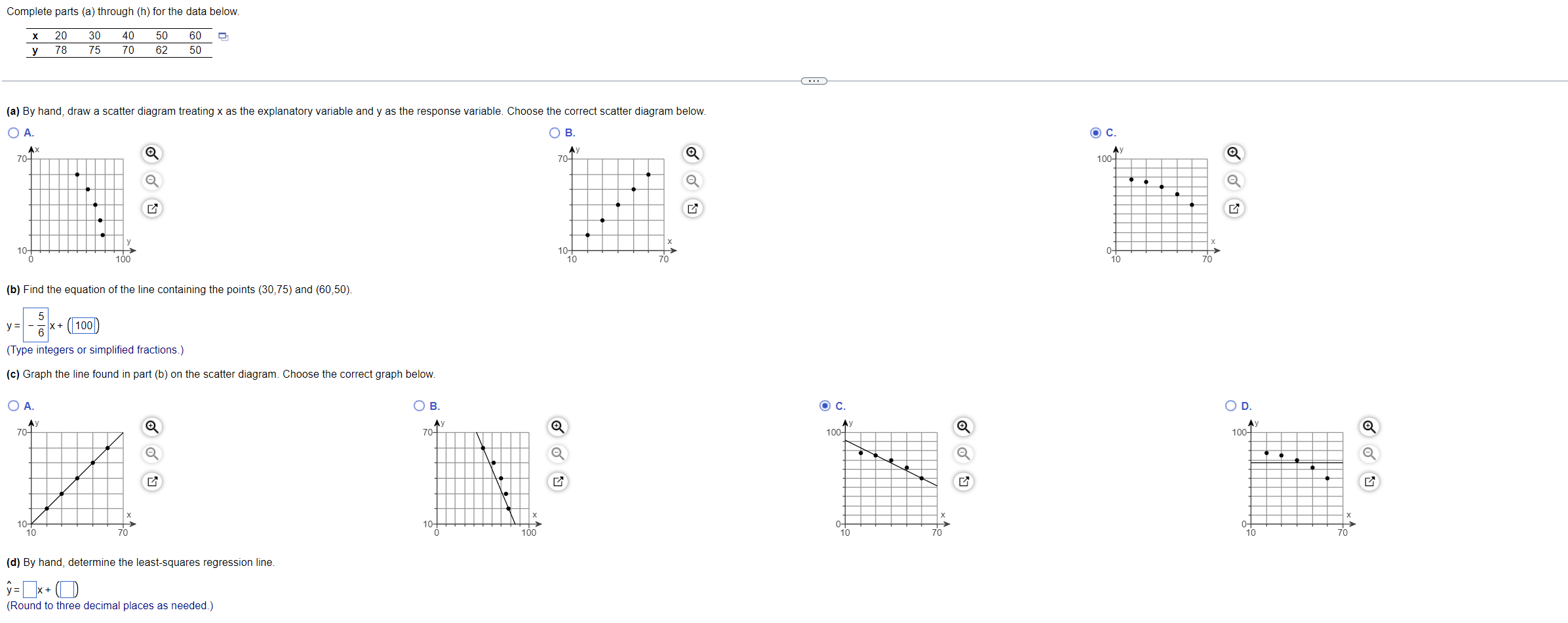Viewport: 1568px width, 623px height.
Task: Zoom out on graph option C part (c)
Action: coord(964,454)
